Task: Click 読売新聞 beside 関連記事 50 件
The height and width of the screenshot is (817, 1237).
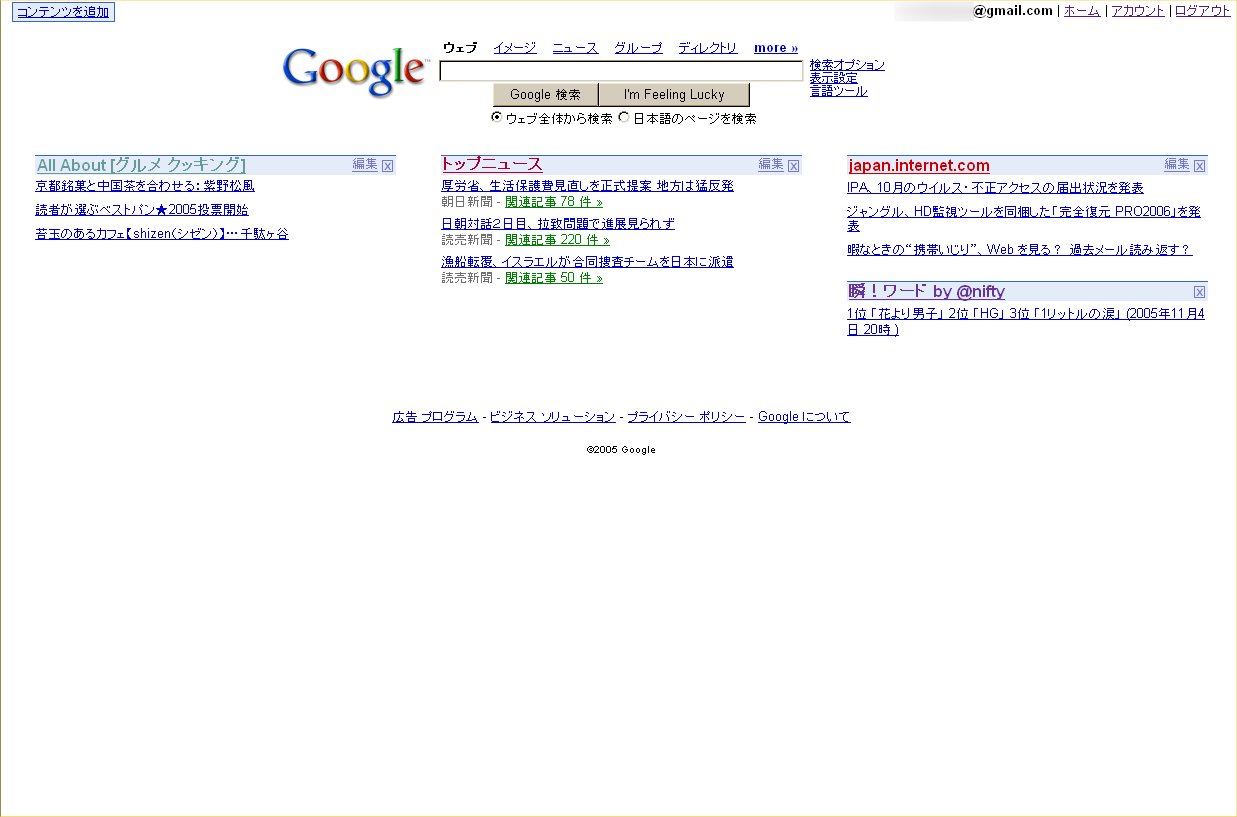Action: click(467, 278)
